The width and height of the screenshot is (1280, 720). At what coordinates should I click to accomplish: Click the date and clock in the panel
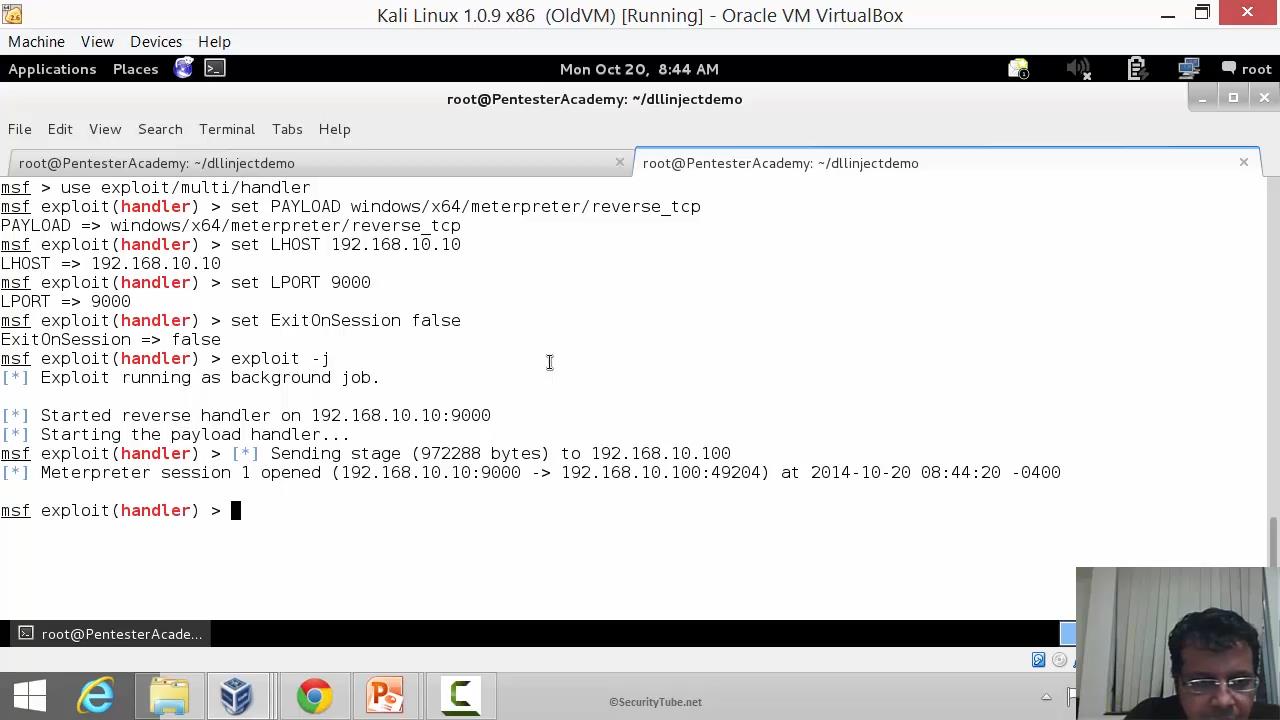pyautogui.click(x=639, y=69)
